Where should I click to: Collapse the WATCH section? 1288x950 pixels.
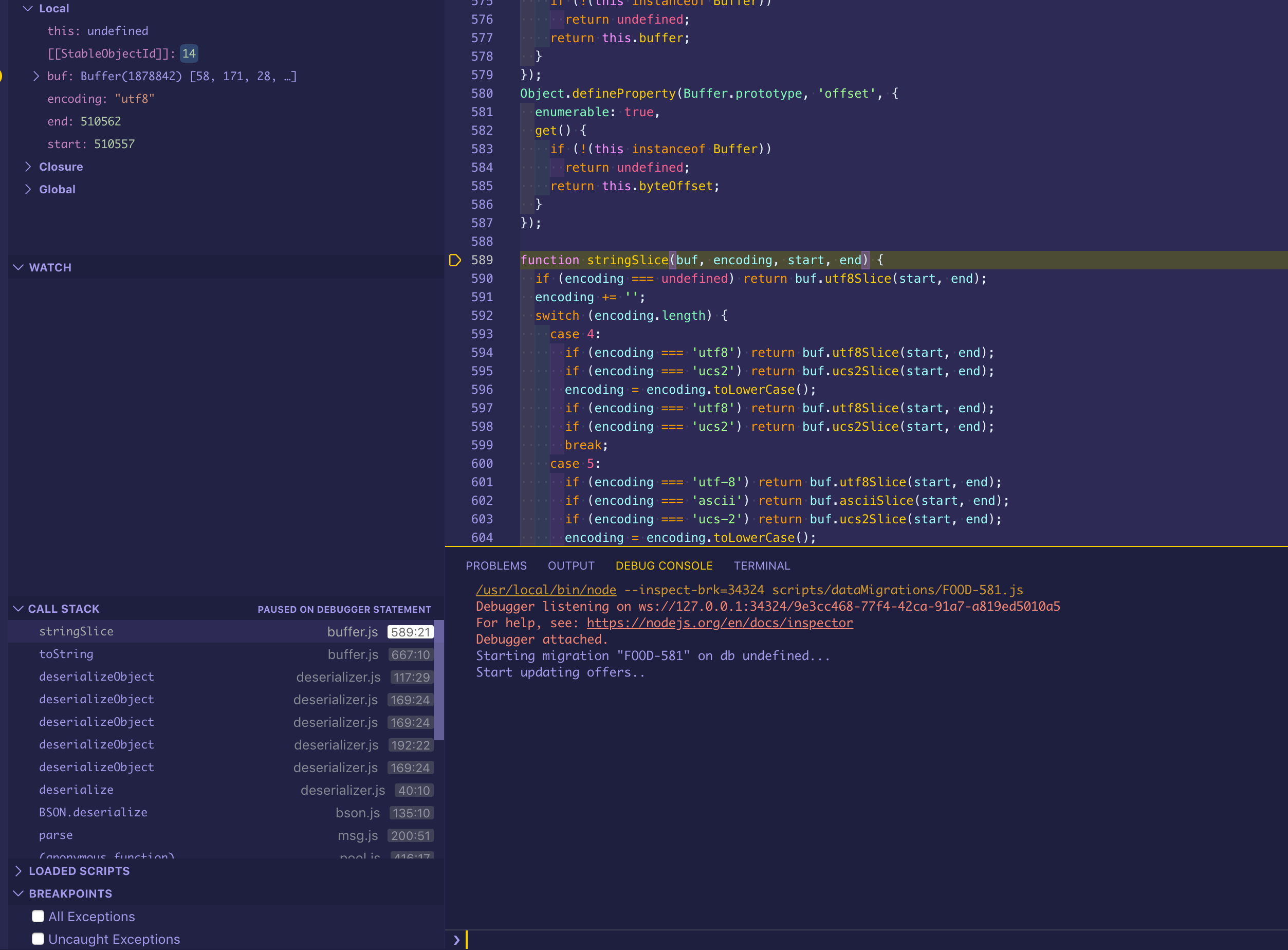click(x=17, y=266)
